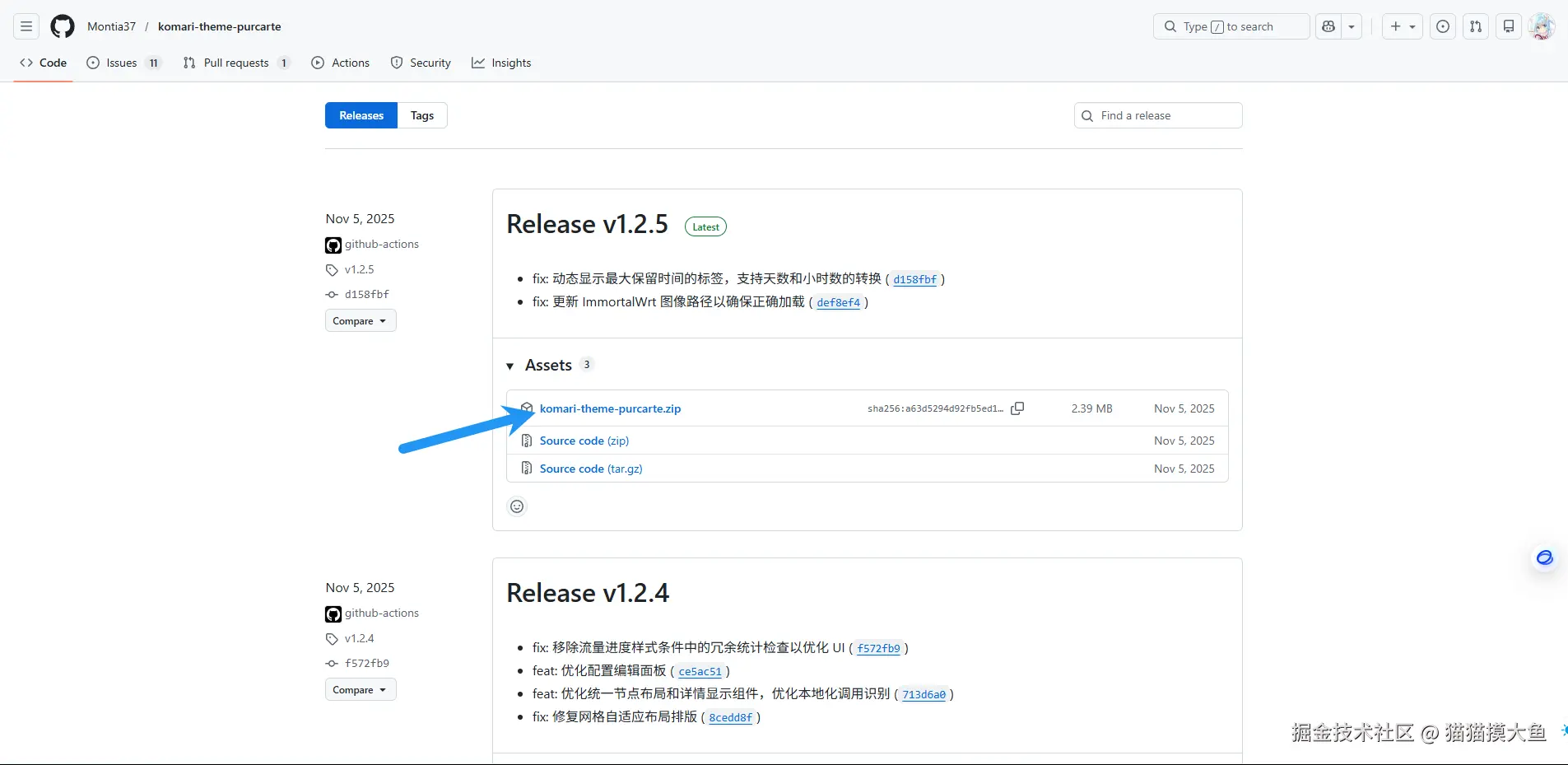This screenshot has height=765, width=1568.
Task: Download Source code (zip)
Action: [584, 441]
